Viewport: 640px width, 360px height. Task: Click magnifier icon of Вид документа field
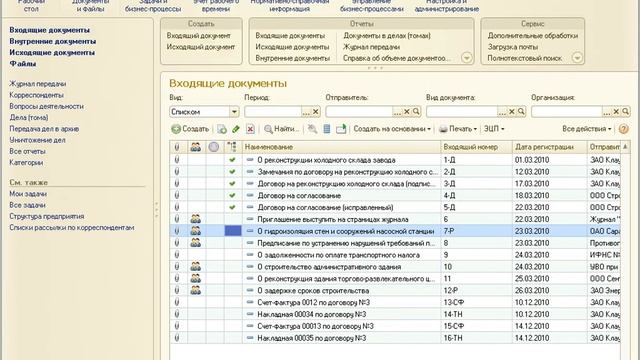pos(521,111)
